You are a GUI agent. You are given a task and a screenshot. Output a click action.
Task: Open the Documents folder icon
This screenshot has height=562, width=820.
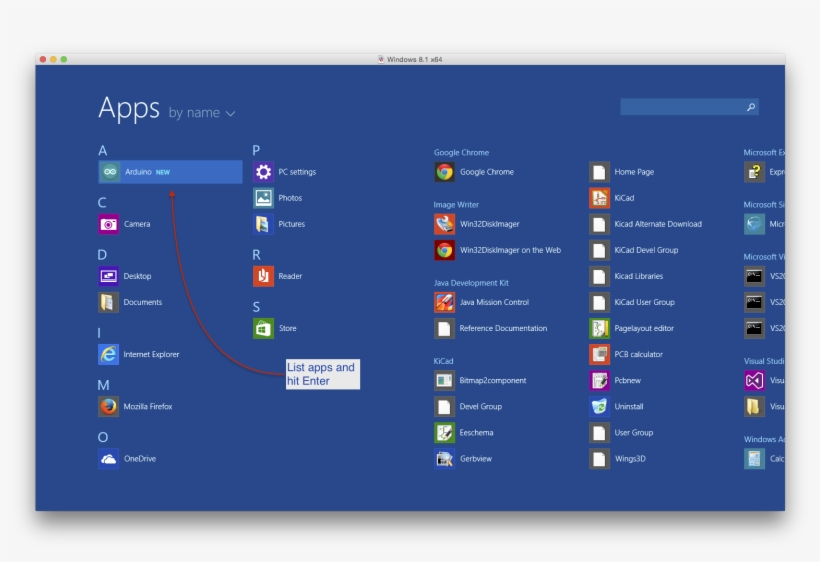click(x=109, y=302)
